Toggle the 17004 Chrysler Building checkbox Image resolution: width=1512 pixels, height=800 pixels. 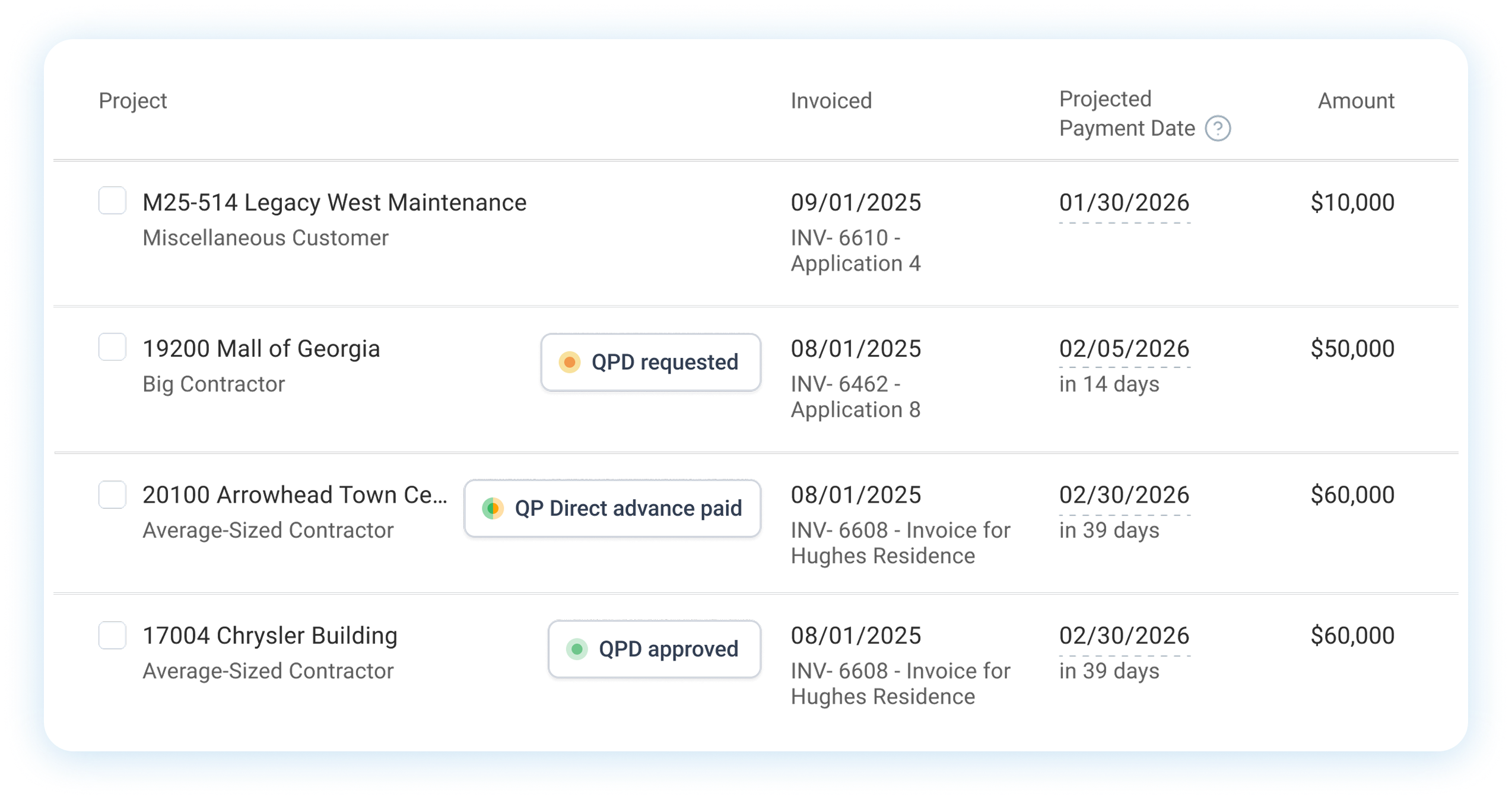112,635
